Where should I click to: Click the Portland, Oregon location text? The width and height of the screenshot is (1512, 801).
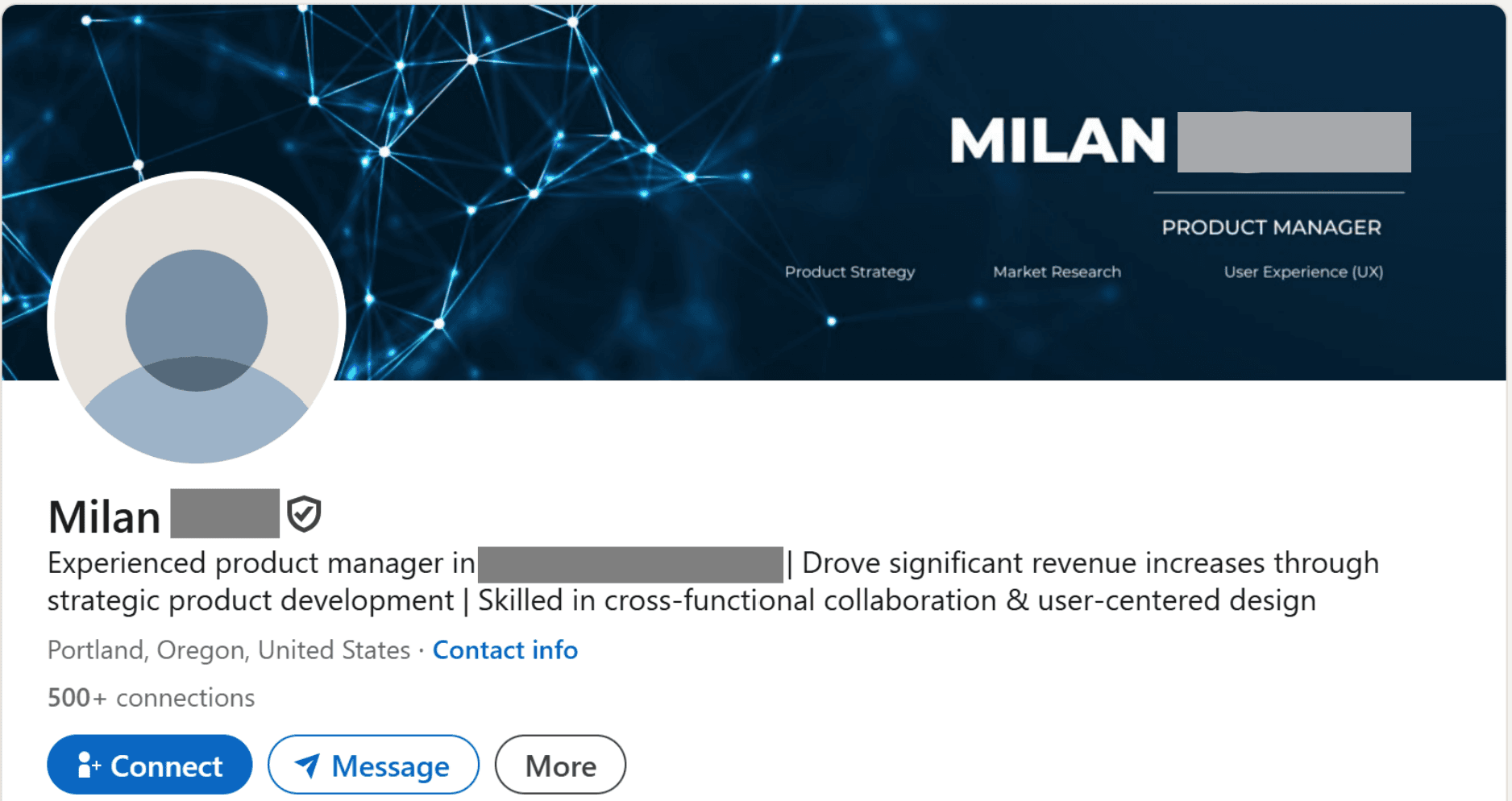pyautogui.click(x=229, y=650)
